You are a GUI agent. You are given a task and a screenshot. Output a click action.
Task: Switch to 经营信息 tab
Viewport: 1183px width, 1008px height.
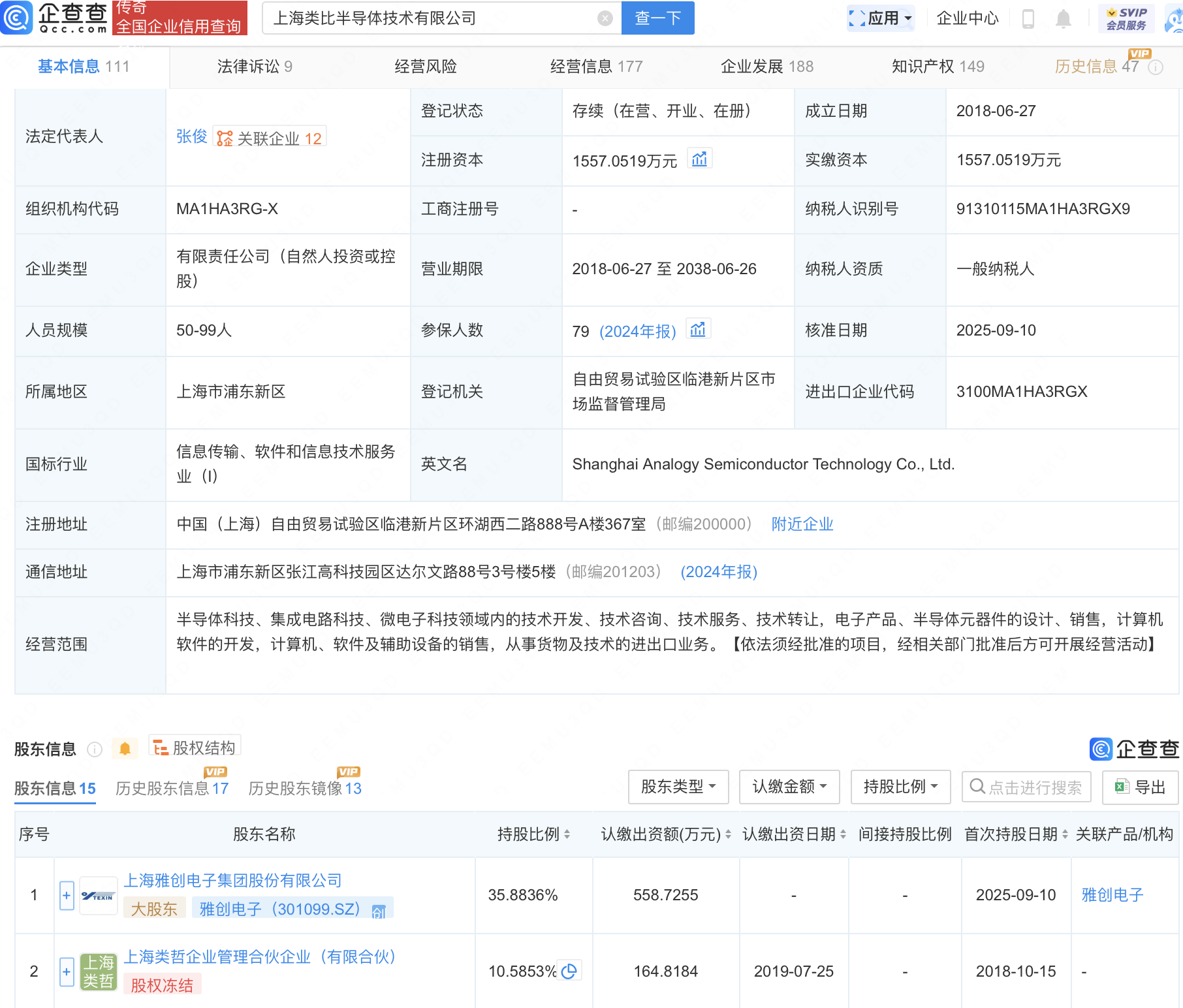(x=596, y=67)
